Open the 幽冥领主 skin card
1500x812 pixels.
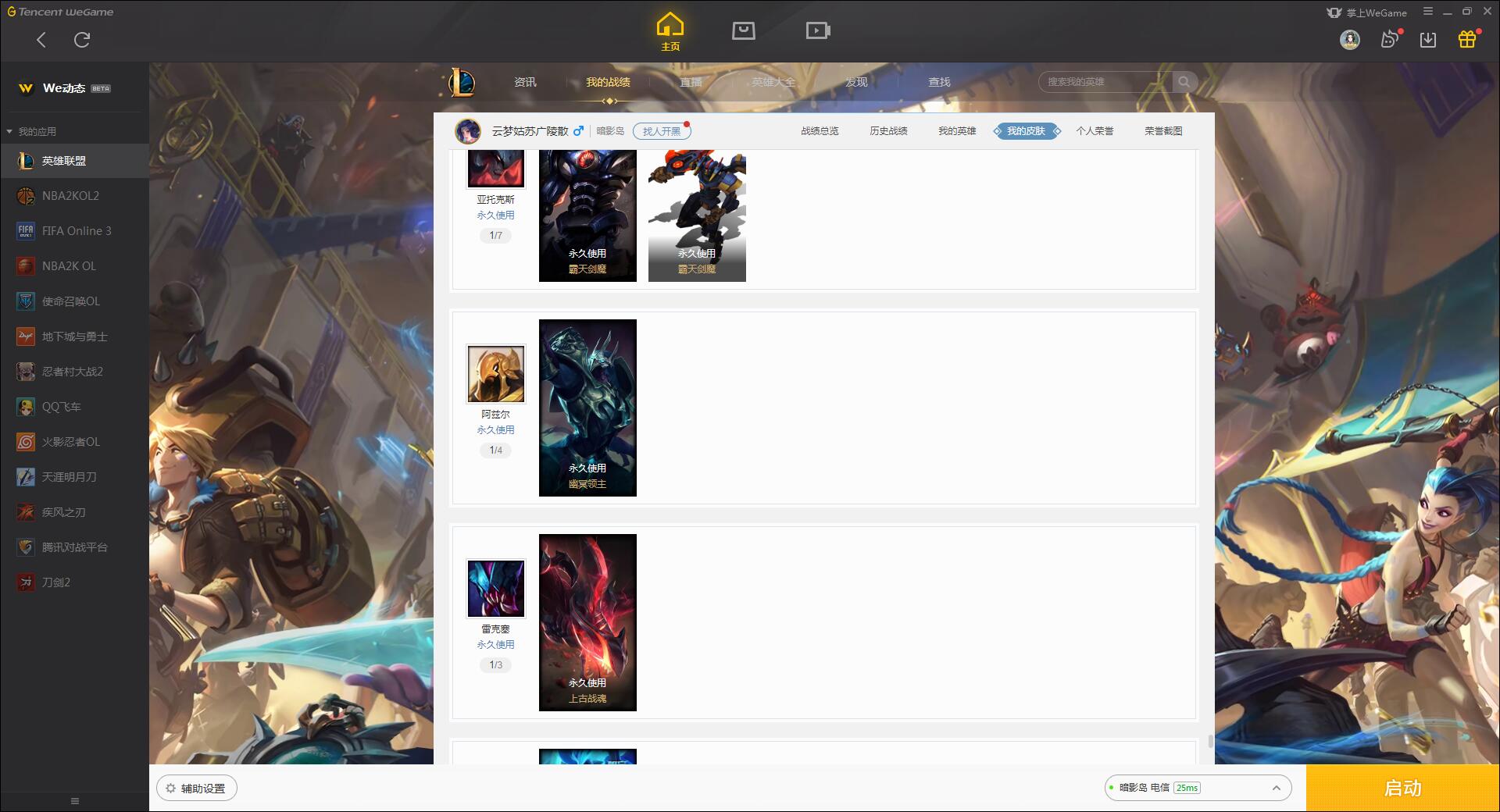pyautogui.click(x=587, y=408)
